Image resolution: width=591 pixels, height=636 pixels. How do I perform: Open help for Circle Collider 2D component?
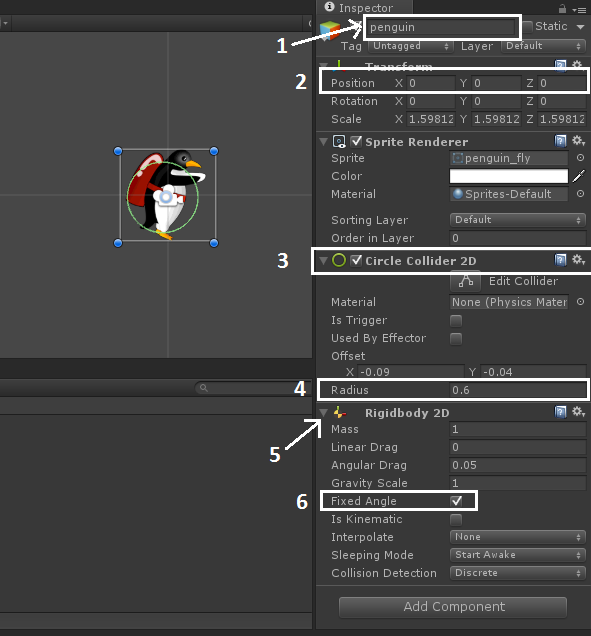[x=560, y=260]
